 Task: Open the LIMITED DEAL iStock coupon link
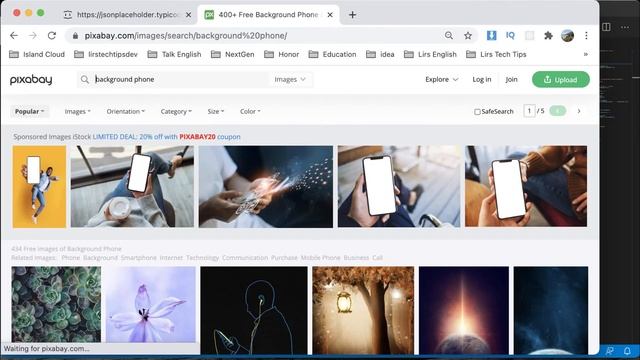[167, 137]
